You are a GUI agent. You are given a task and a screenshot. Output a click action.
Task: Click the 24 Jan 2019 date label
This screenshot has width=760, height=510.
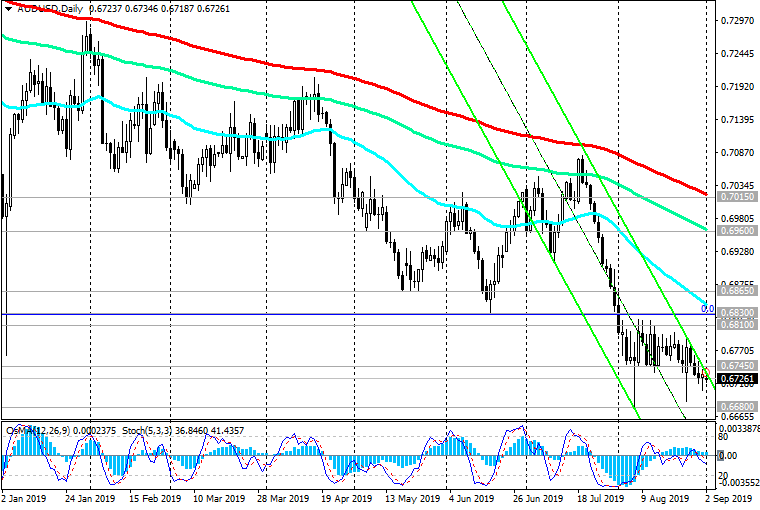tap(89, 497)
